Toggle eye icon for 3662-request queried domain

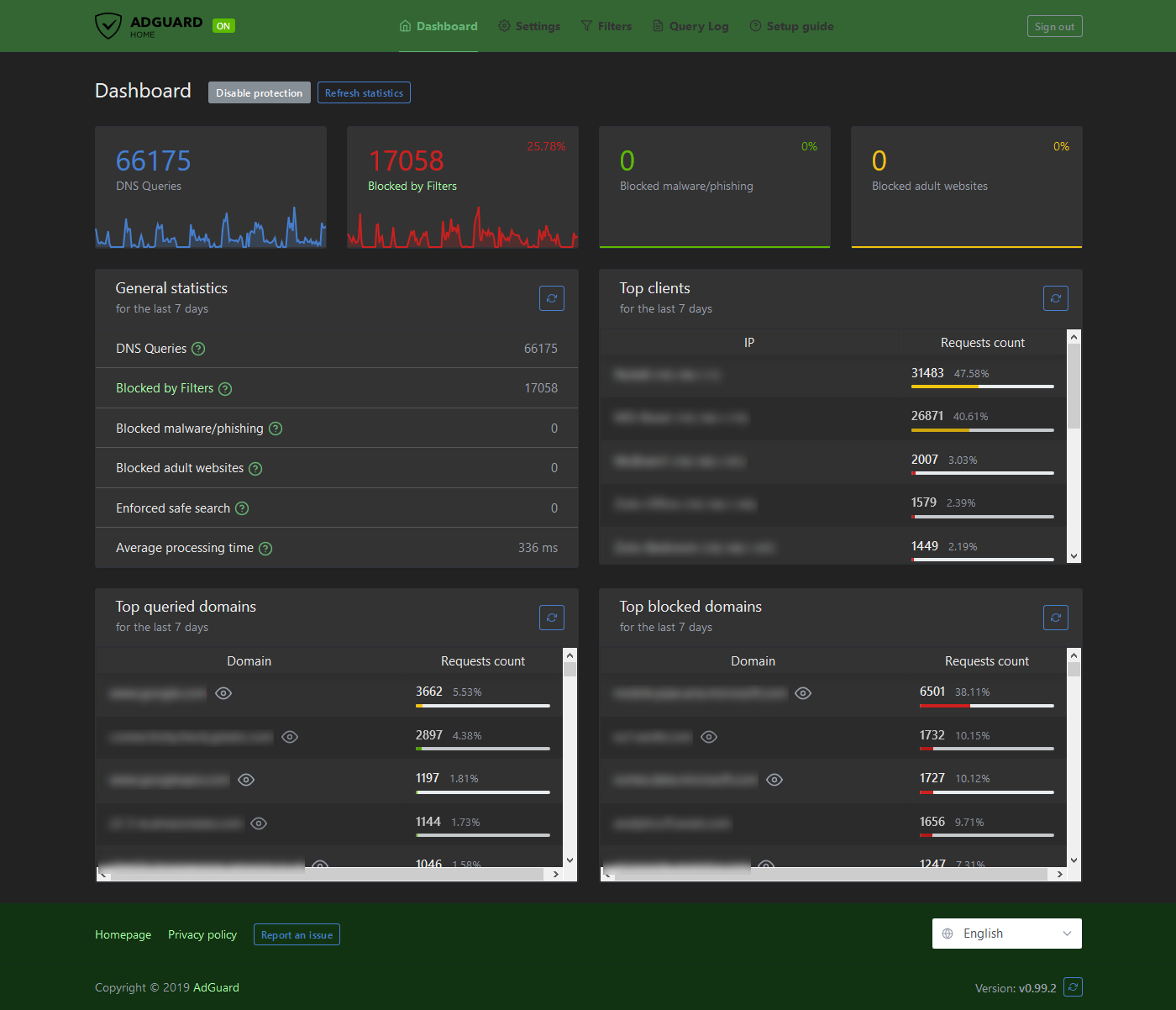[223, 693]
